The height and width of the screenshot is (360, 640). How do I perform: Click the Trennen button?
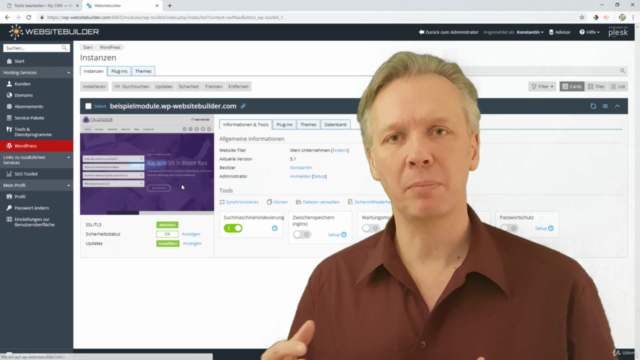click(213, 87)
